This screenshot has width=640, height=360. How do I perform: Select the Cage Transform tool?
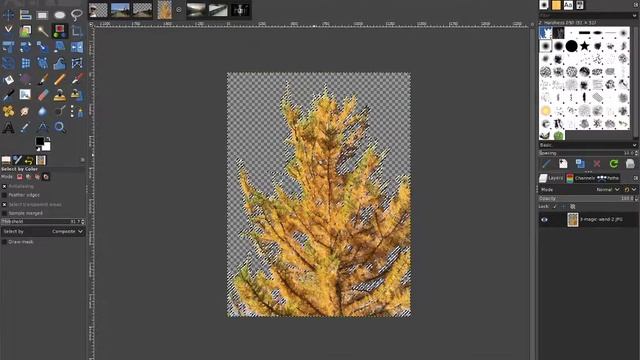(x=77, y=63)
